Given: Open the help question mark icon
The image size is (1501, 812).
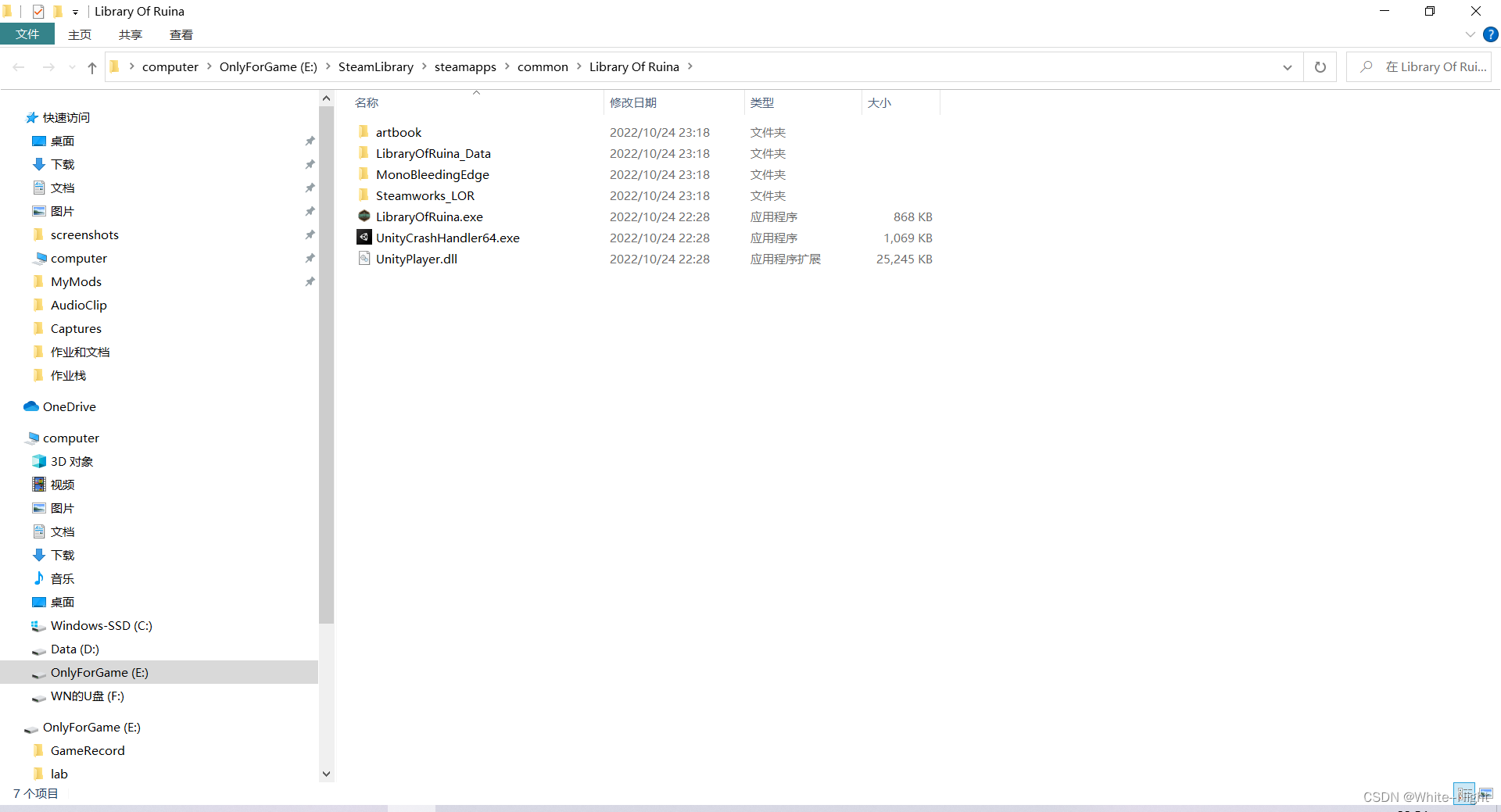Looking at the screenshot, I should coord(1491,34).
